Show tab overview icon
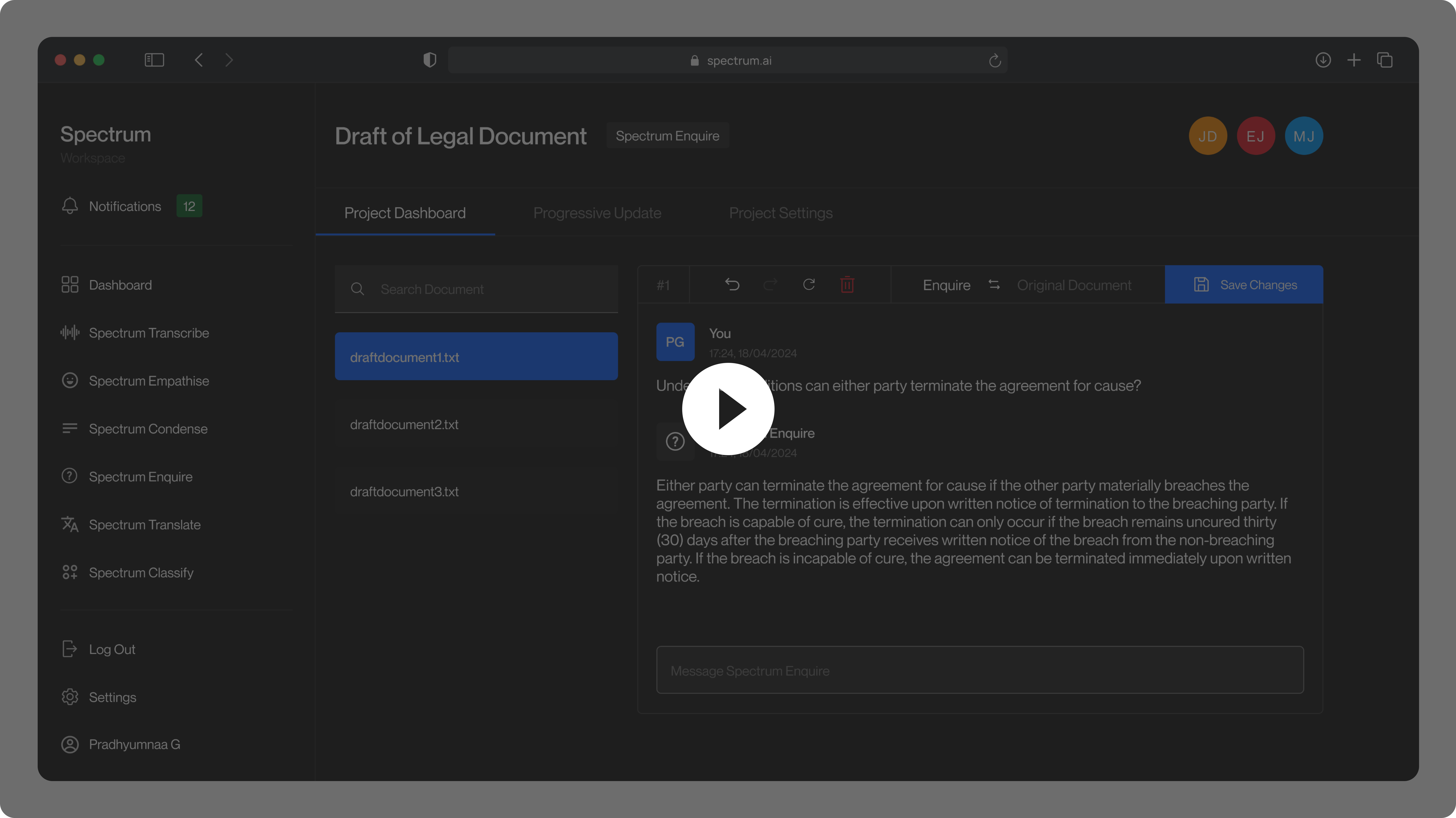 1385,60
